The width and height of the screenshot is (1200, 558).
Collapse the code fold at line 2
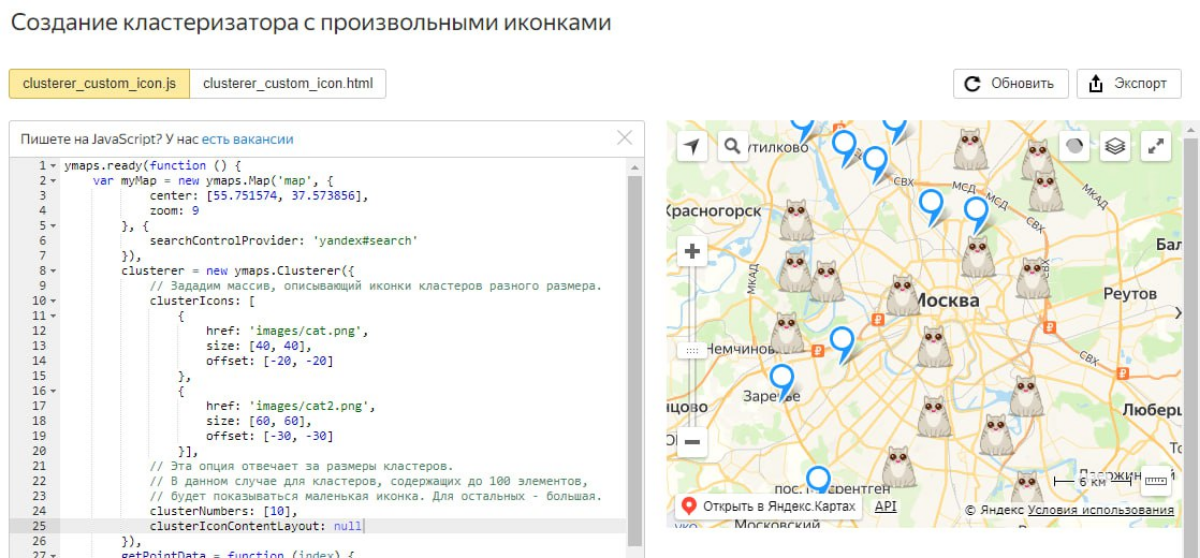(53, 181)
